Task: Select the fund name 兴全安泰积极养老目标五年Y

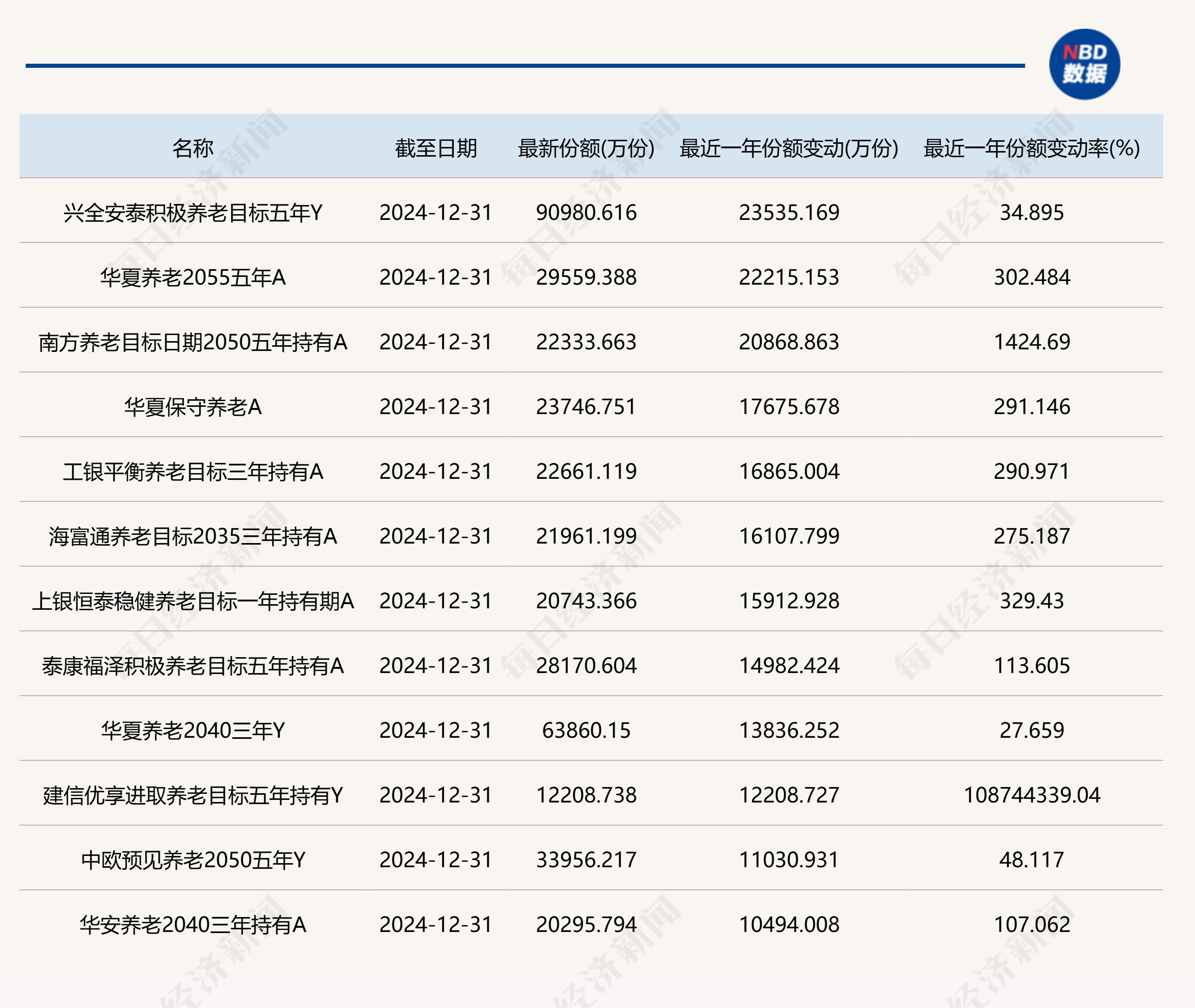Action: [193, 213]
